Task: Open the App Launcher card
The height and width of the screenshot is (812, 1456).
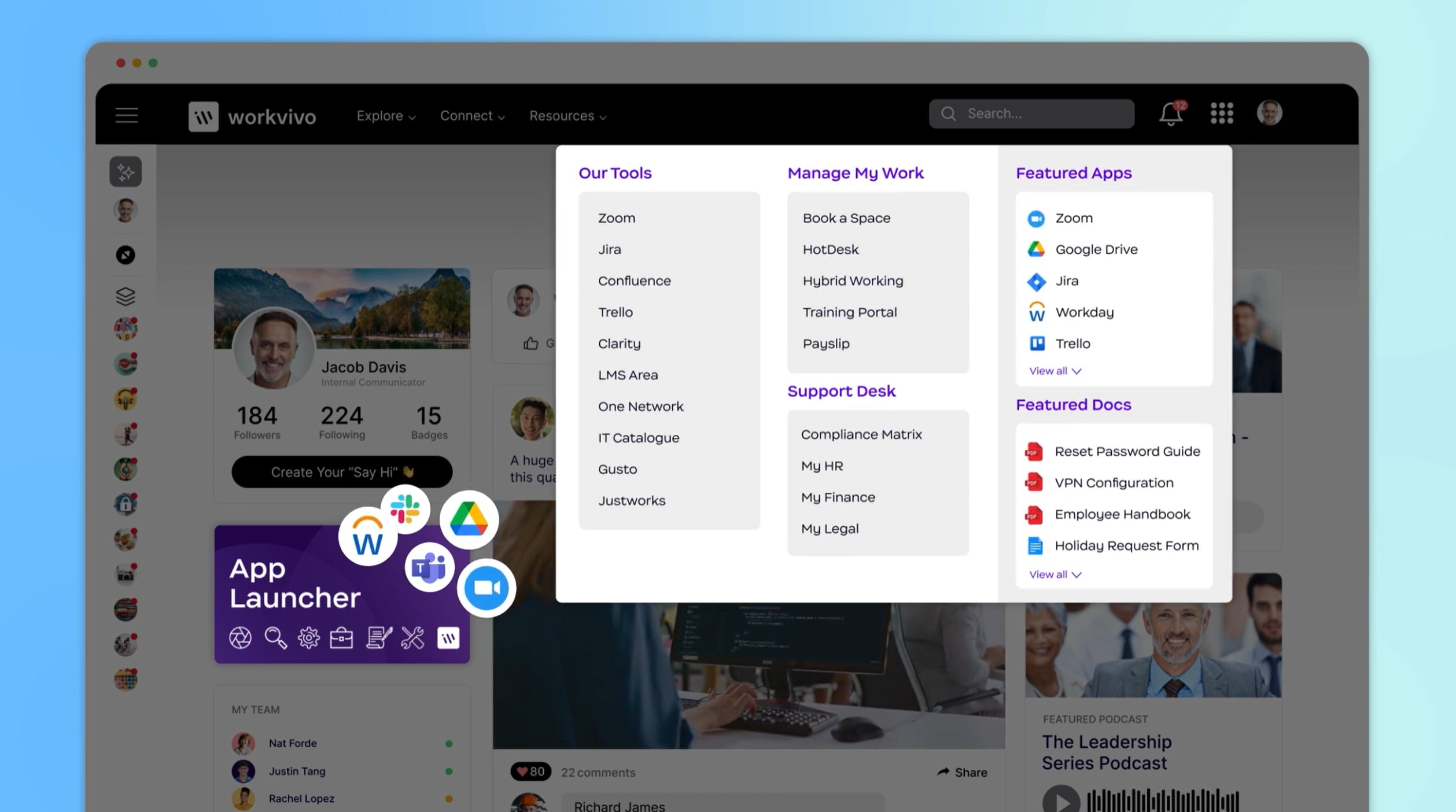Action: pyautogui.click(x=342, y=594)
